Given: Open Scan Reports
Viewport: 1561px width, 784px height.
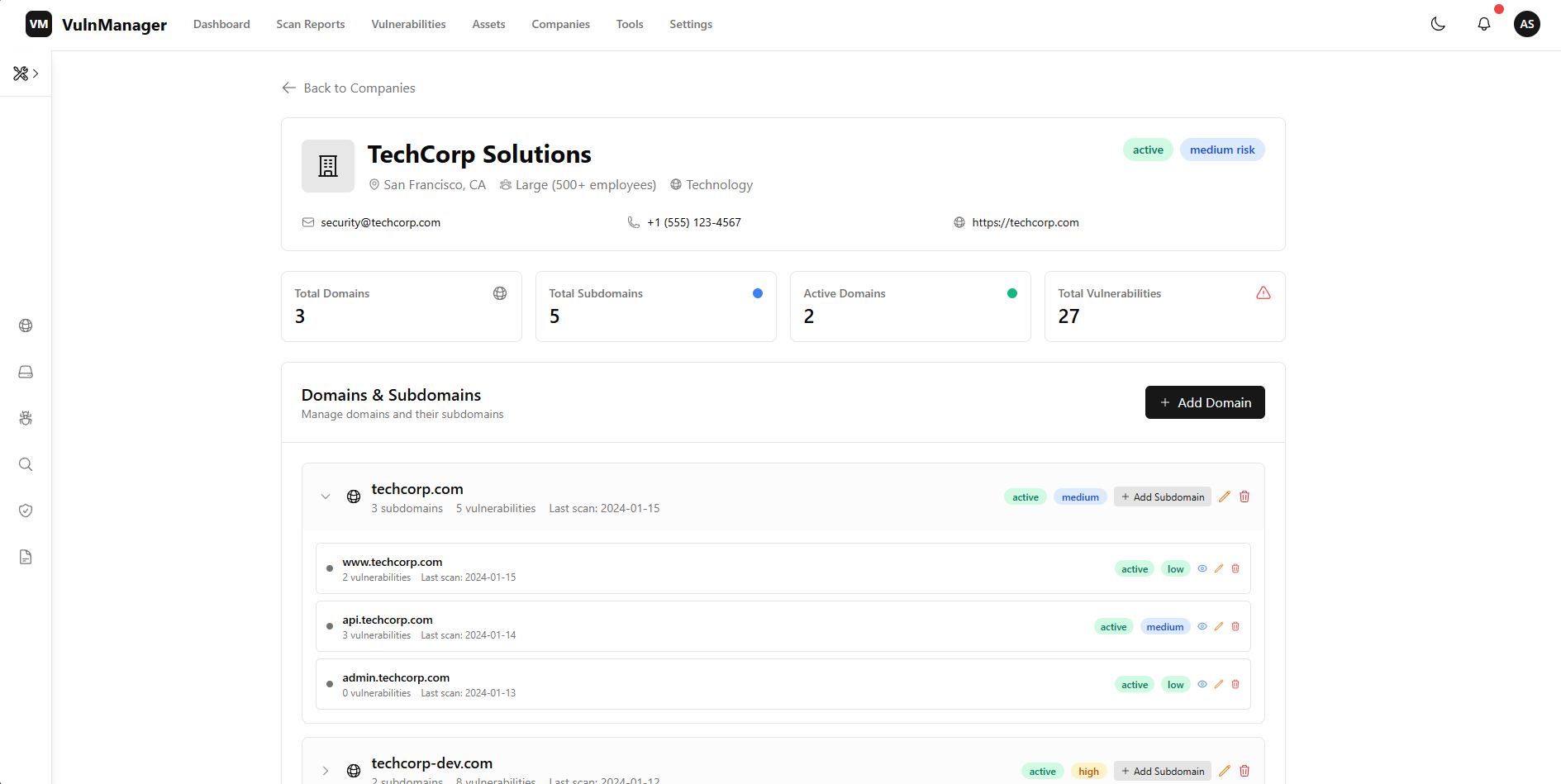Looking at the screenshot, I should pyautogui.click(x=311, y=24).
